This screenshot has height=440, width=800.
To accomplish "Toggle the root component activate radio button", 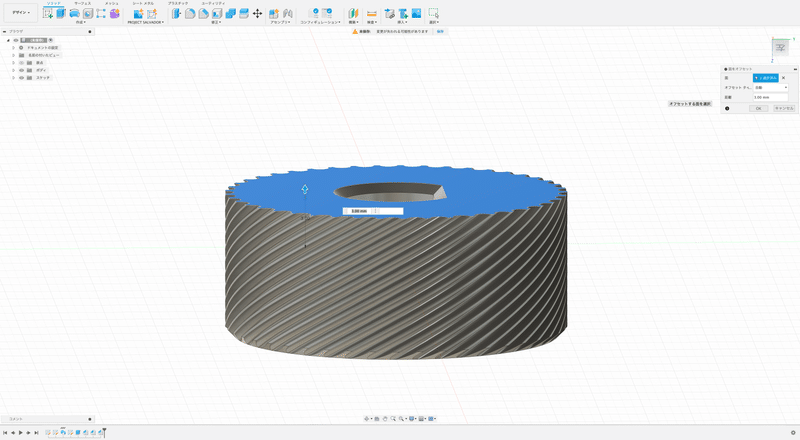I will pos(51,40).
